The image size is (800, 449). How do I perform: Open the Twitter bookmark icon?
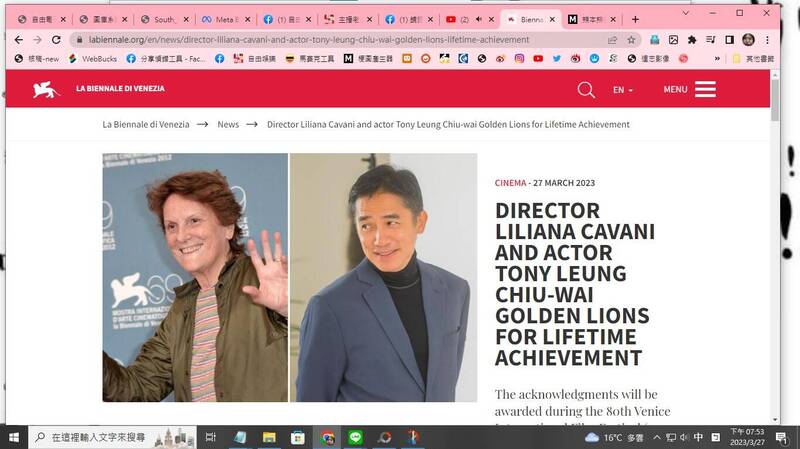point(557,59)
